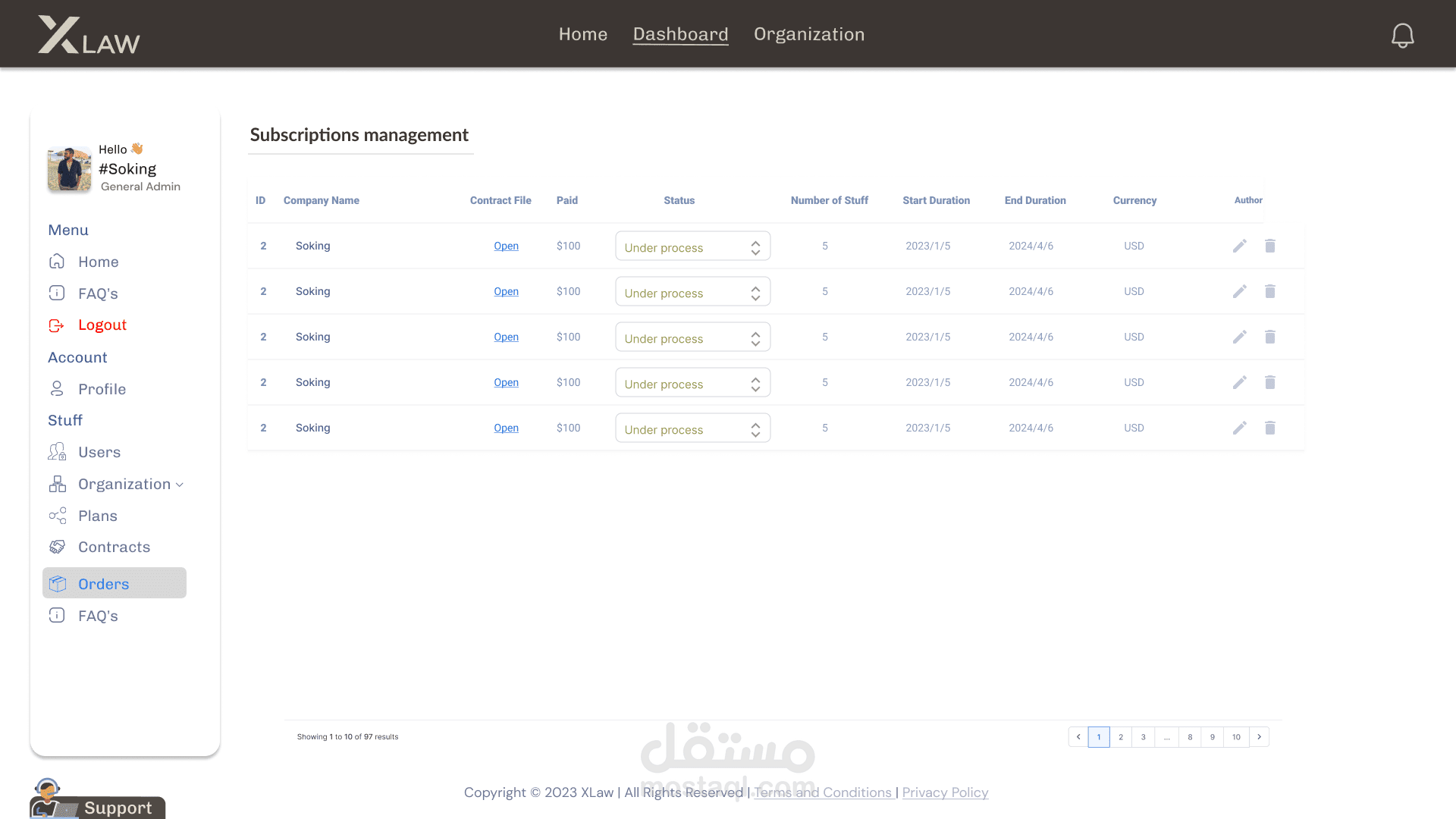
Task: Delete the third subscription row via trash icon
Action: pyautogui.click(x=1269, y=337)
